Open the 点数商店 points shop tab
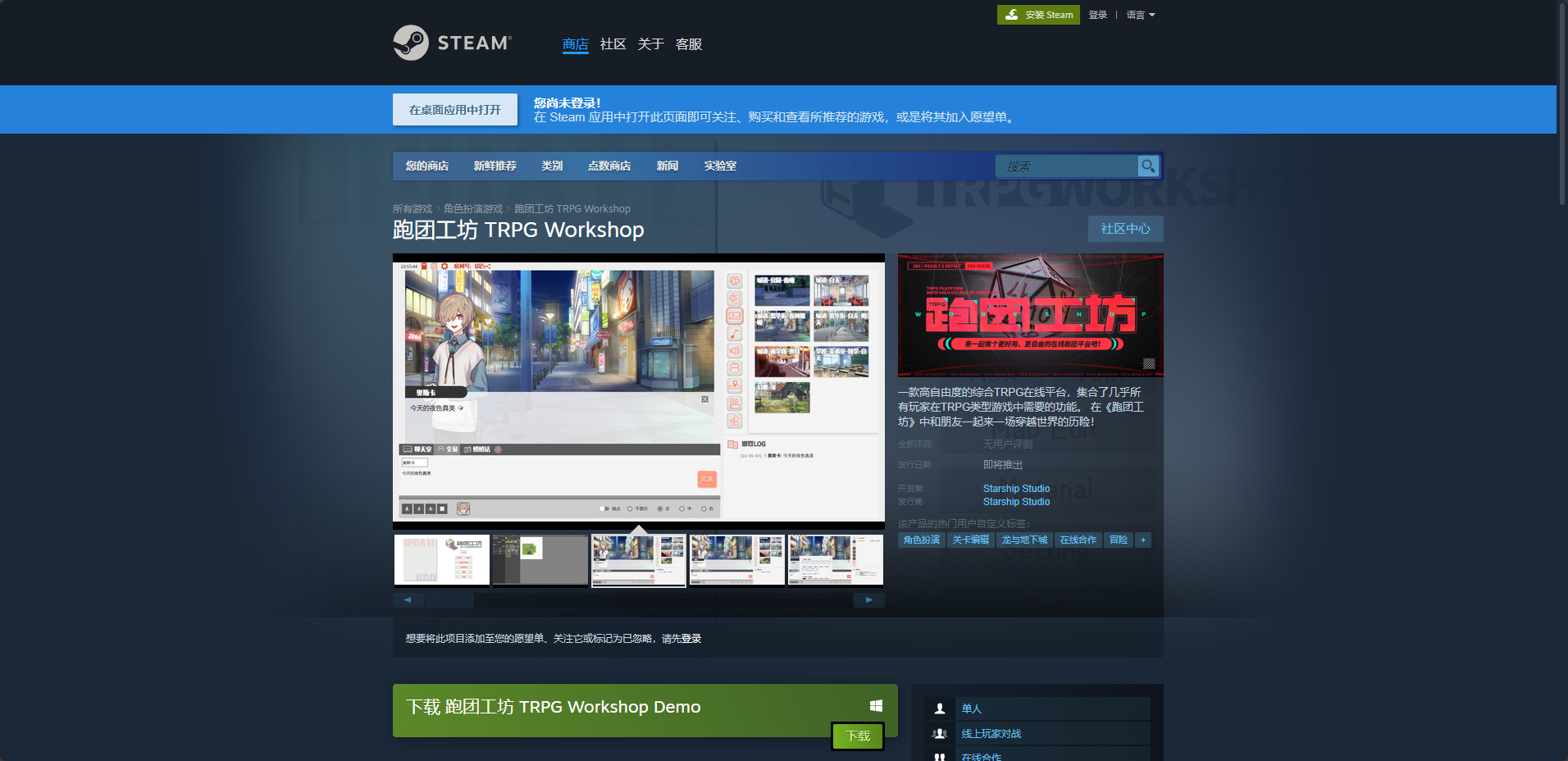 pyautogui.click(x=609, y=166)
